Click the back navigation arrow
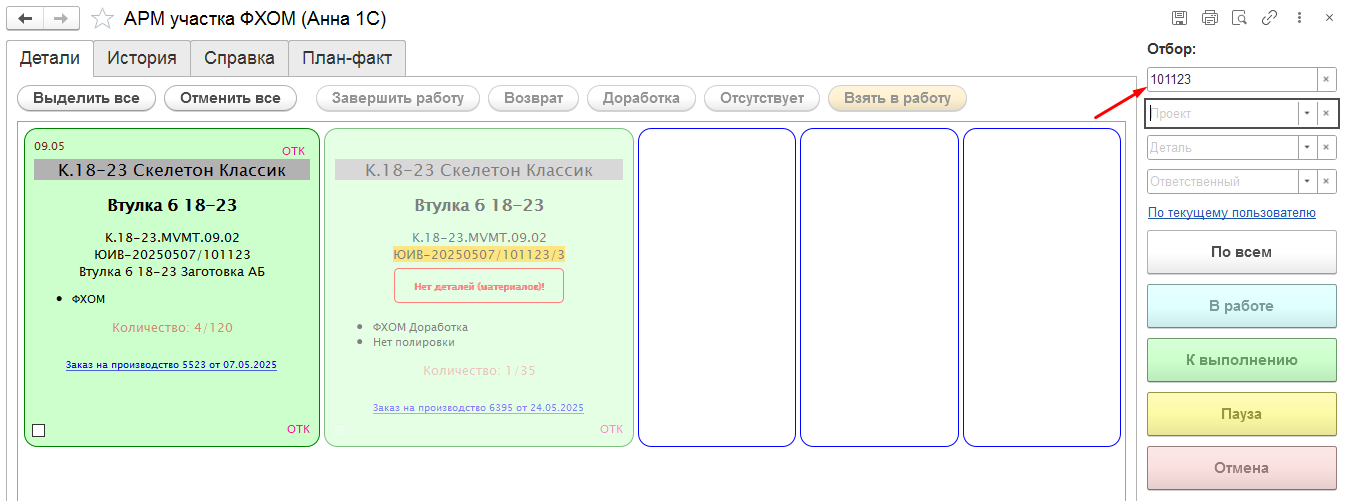The height and width of the screenshot is (501, 1346). 25,18
